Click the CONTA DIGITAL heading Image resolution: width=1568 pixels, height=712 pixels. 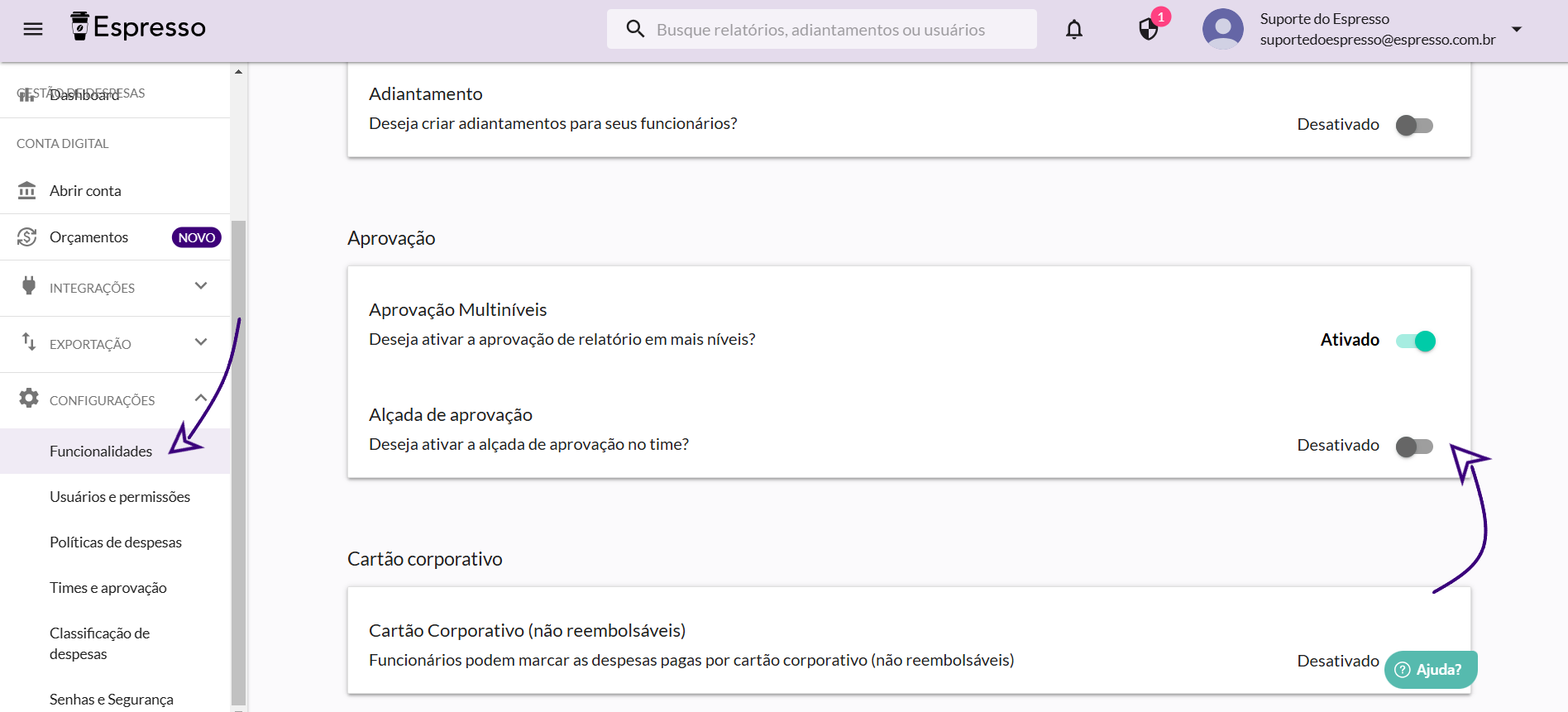(63, 143)
